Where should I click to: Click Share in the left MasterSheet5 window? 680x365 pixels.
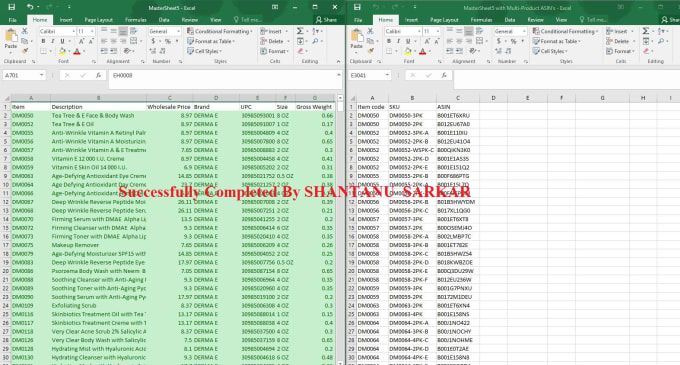tap(326, 20)
